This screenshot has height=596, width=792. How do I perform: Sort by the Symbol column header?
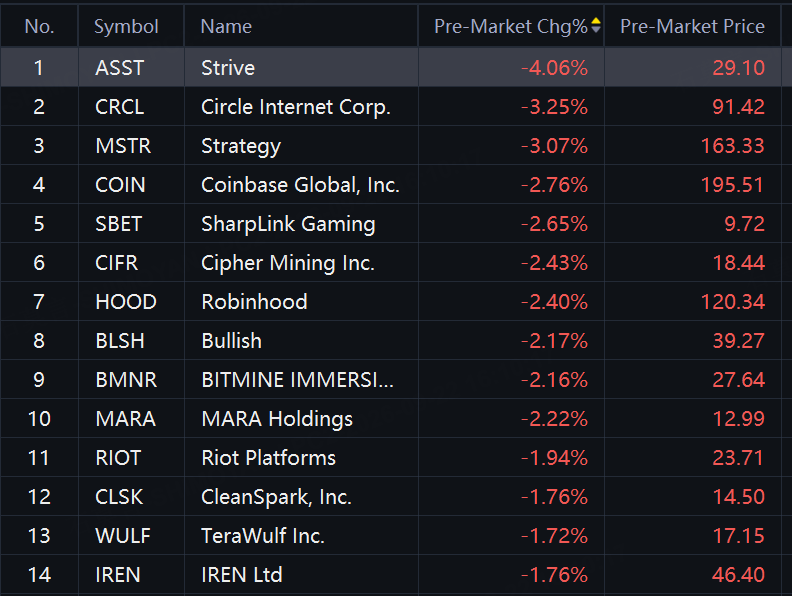(x=126, y=26)
